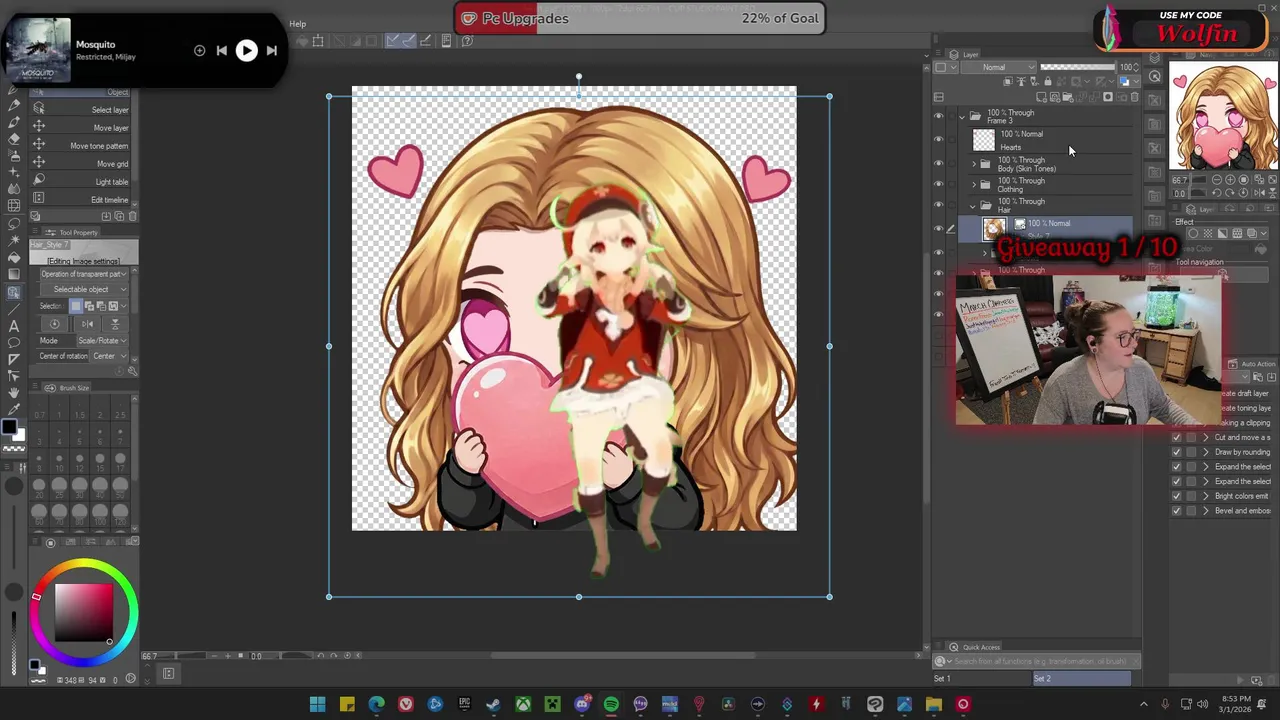1280x720 pixels.
Task: Select the Fill bucket tool
Action: [x=14, y=259]
